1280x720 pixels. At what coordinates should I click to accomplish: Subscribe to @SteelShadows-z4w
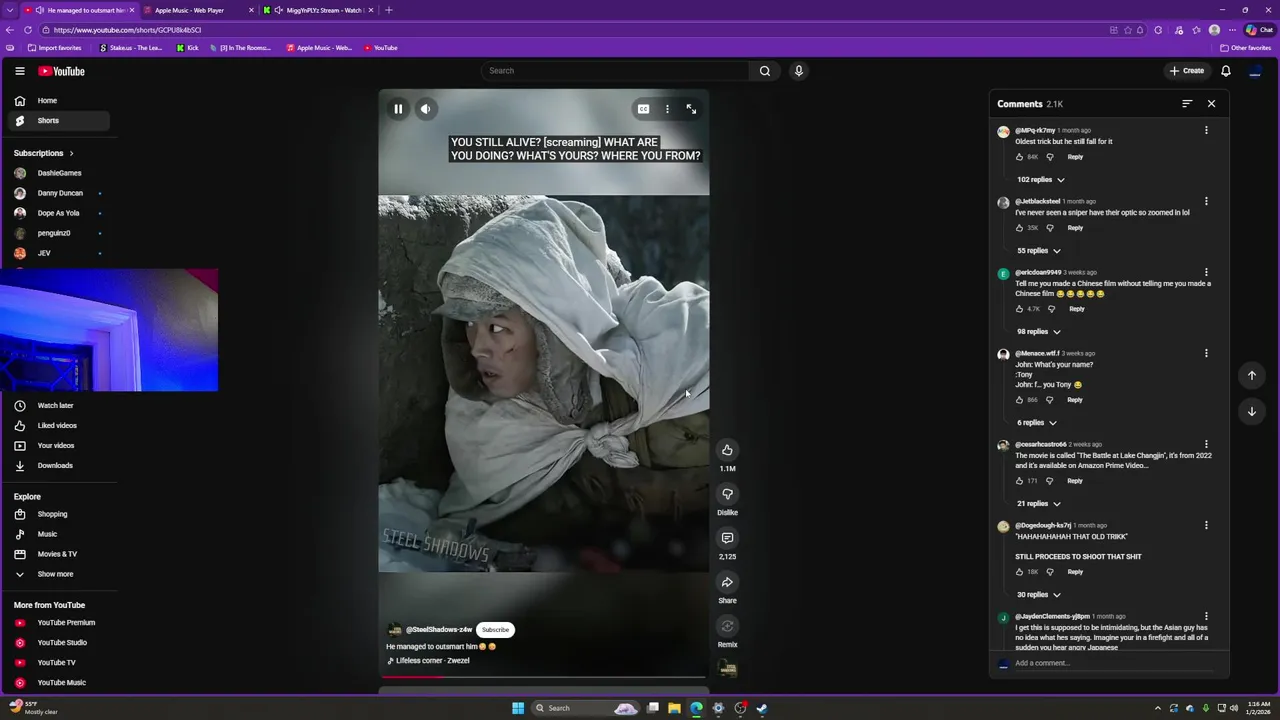[495, 630]
